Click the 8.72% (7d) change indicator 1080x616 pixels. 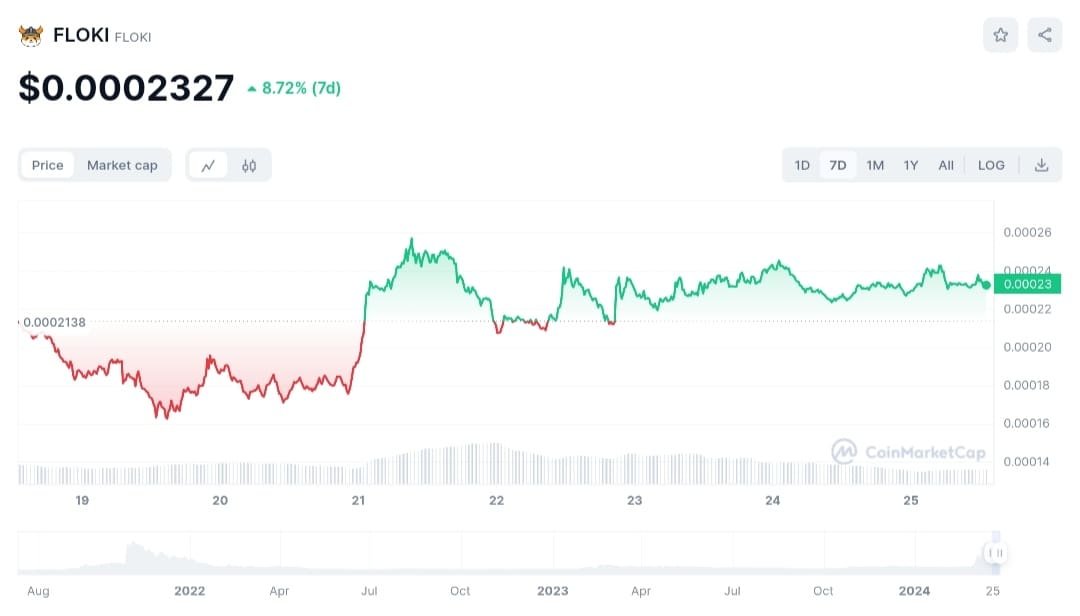pyautogui.click(x=293, y=88)
